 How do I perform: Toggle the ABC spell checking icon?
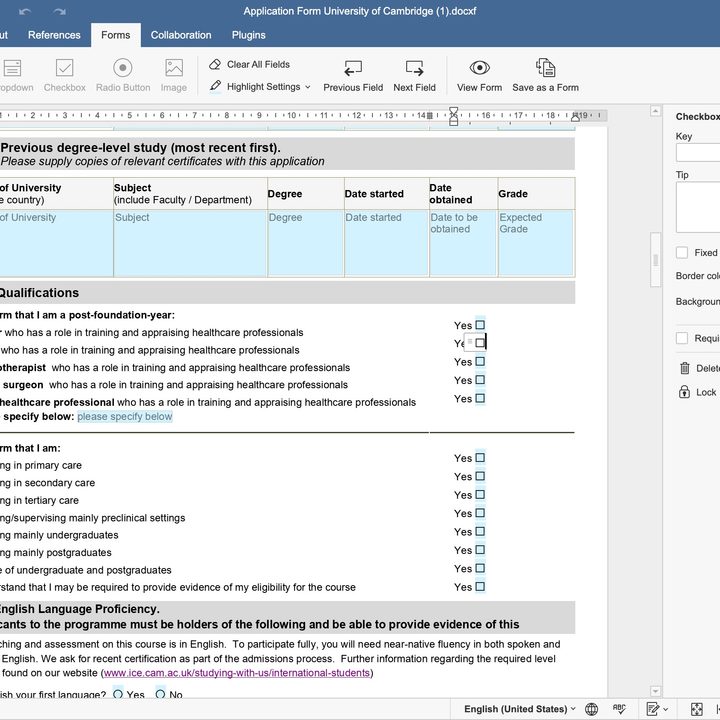(619, 709)
